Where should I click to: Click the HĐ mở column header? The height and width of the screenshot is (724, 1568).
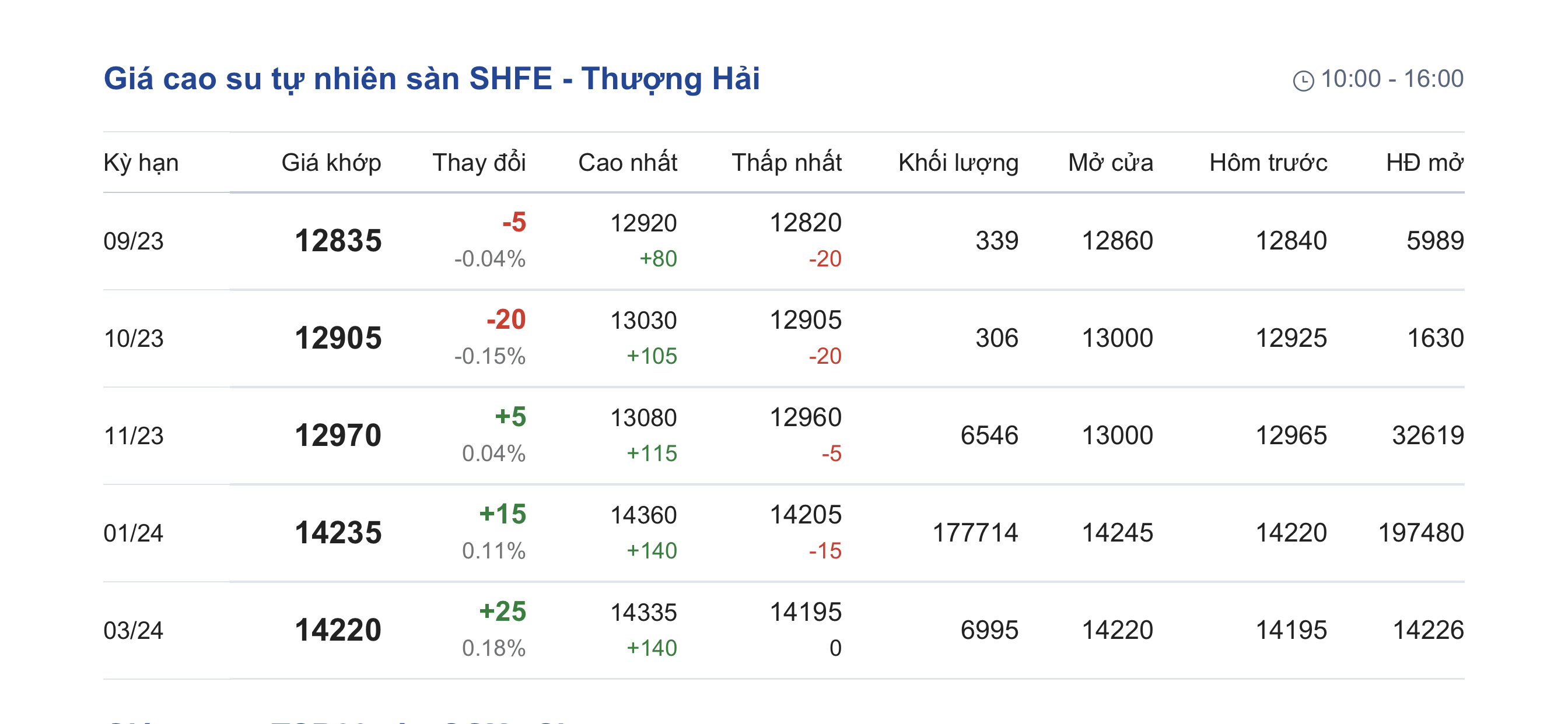tap(1424, 163)
